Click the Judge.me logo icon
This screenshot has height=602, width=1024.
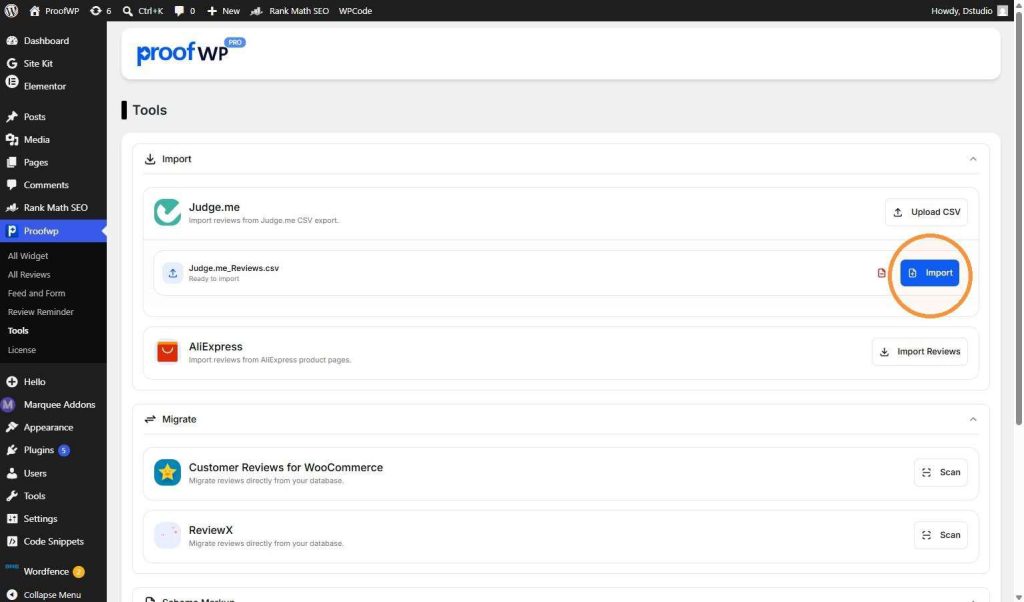(x=167, y=212)
